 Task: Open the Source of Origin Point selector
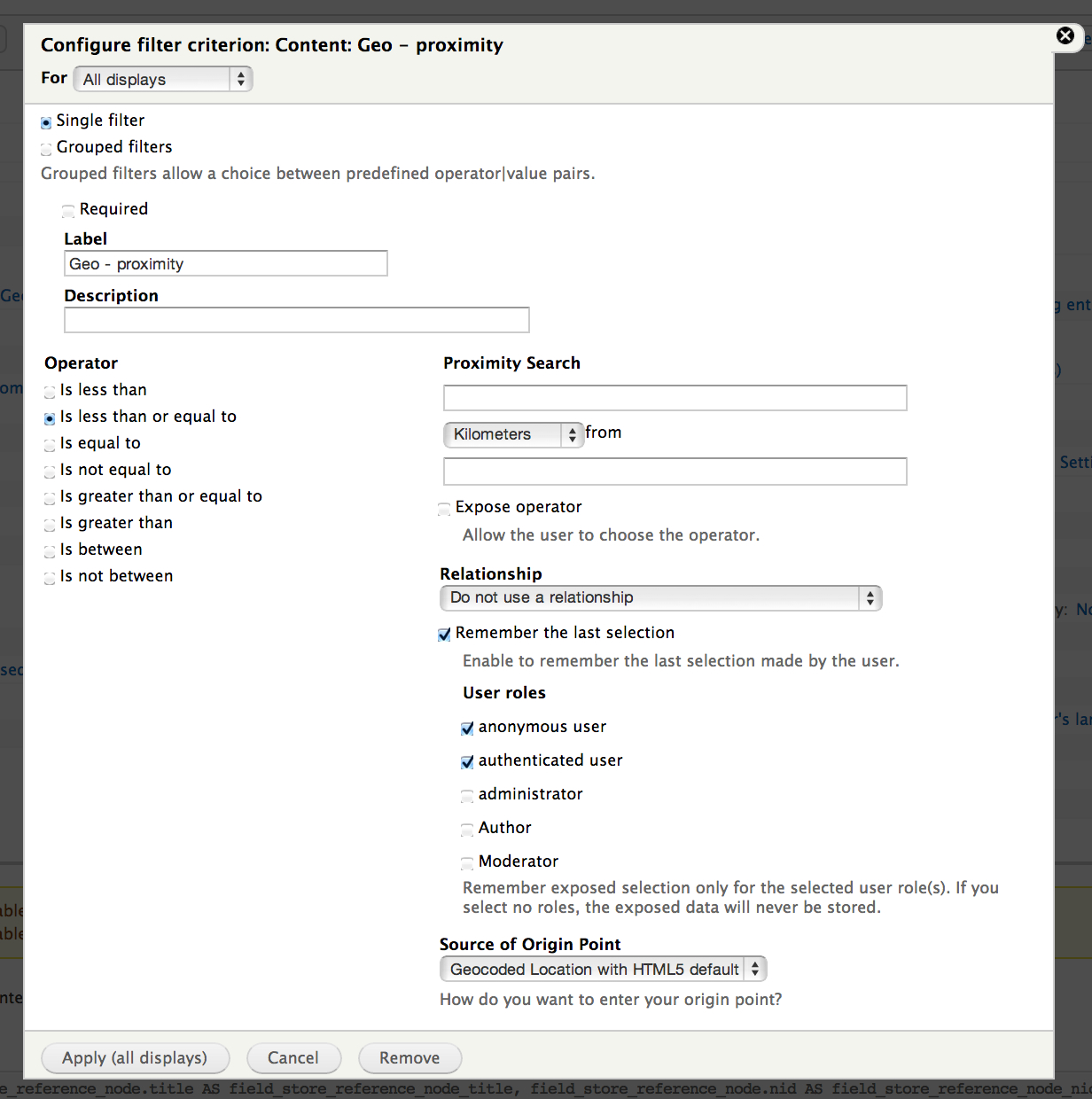(x=603, y=969)
